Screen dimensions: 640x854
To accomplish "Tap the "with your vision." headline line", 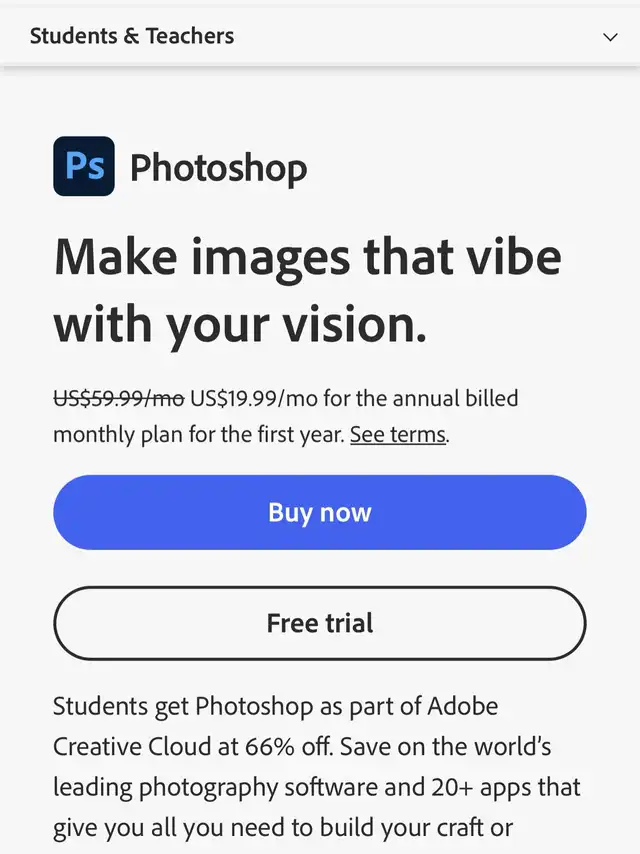I will pyautogui.click(x=240, y=325).
